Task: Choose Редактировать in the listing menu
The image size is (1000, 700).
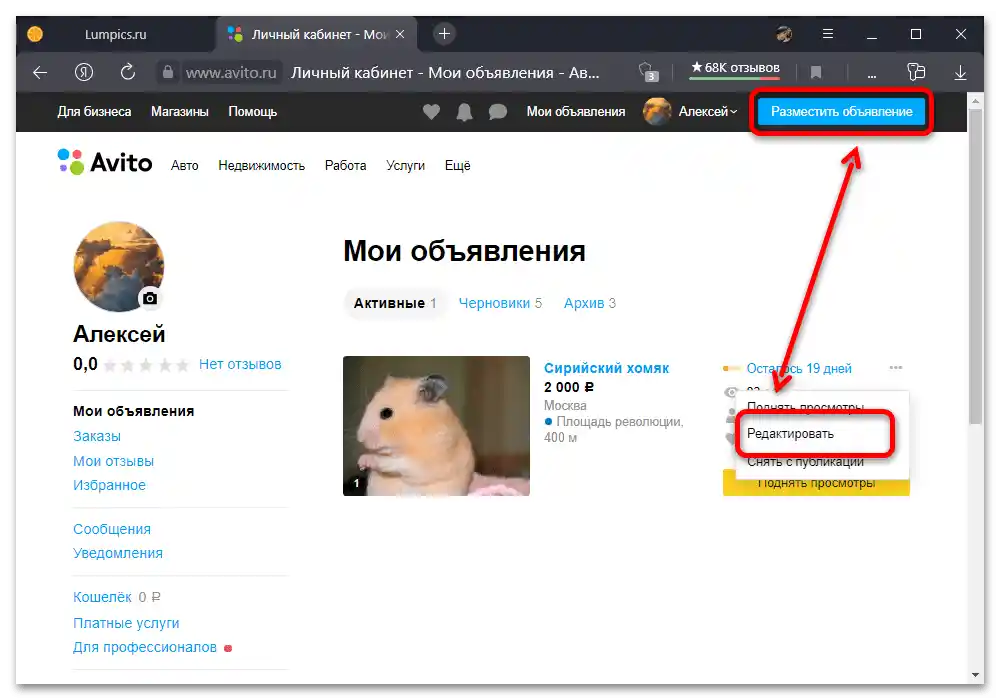Action: point(790,434)
